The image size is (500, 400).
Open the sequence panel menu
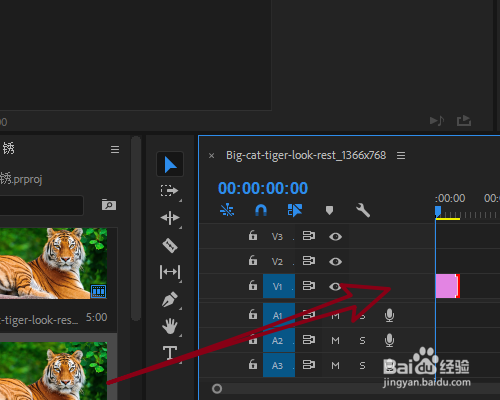[401, 155]
